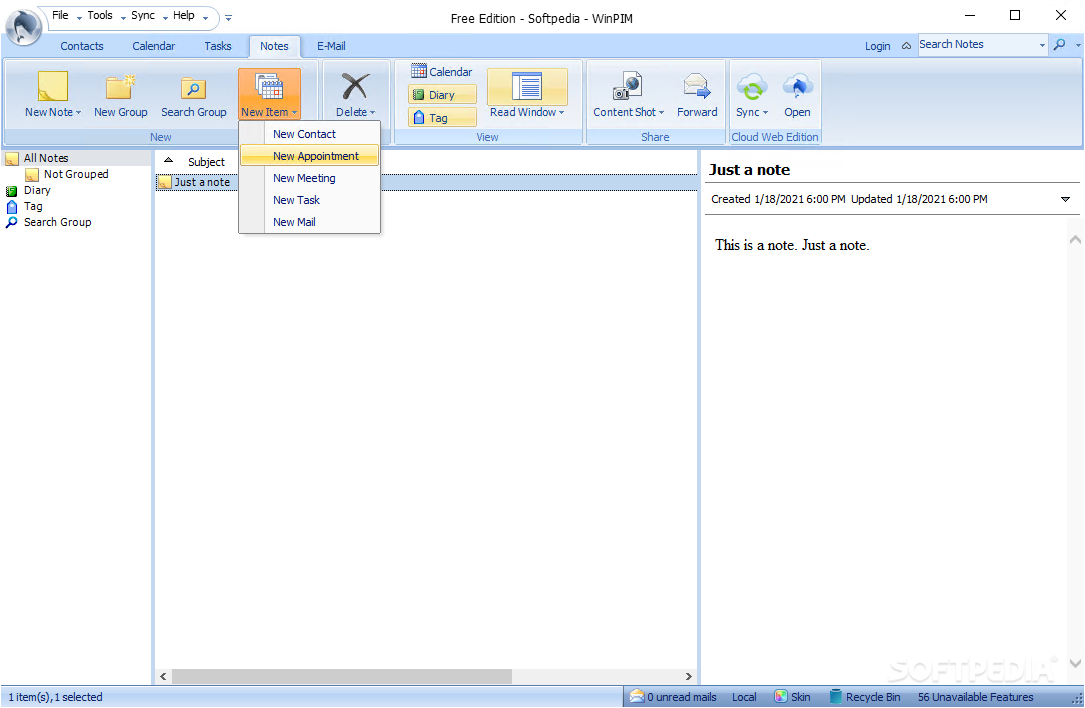The image size is (1085, 708).
Task: Collapse the ribbon with up chevron
Action: tap(906, 46)
